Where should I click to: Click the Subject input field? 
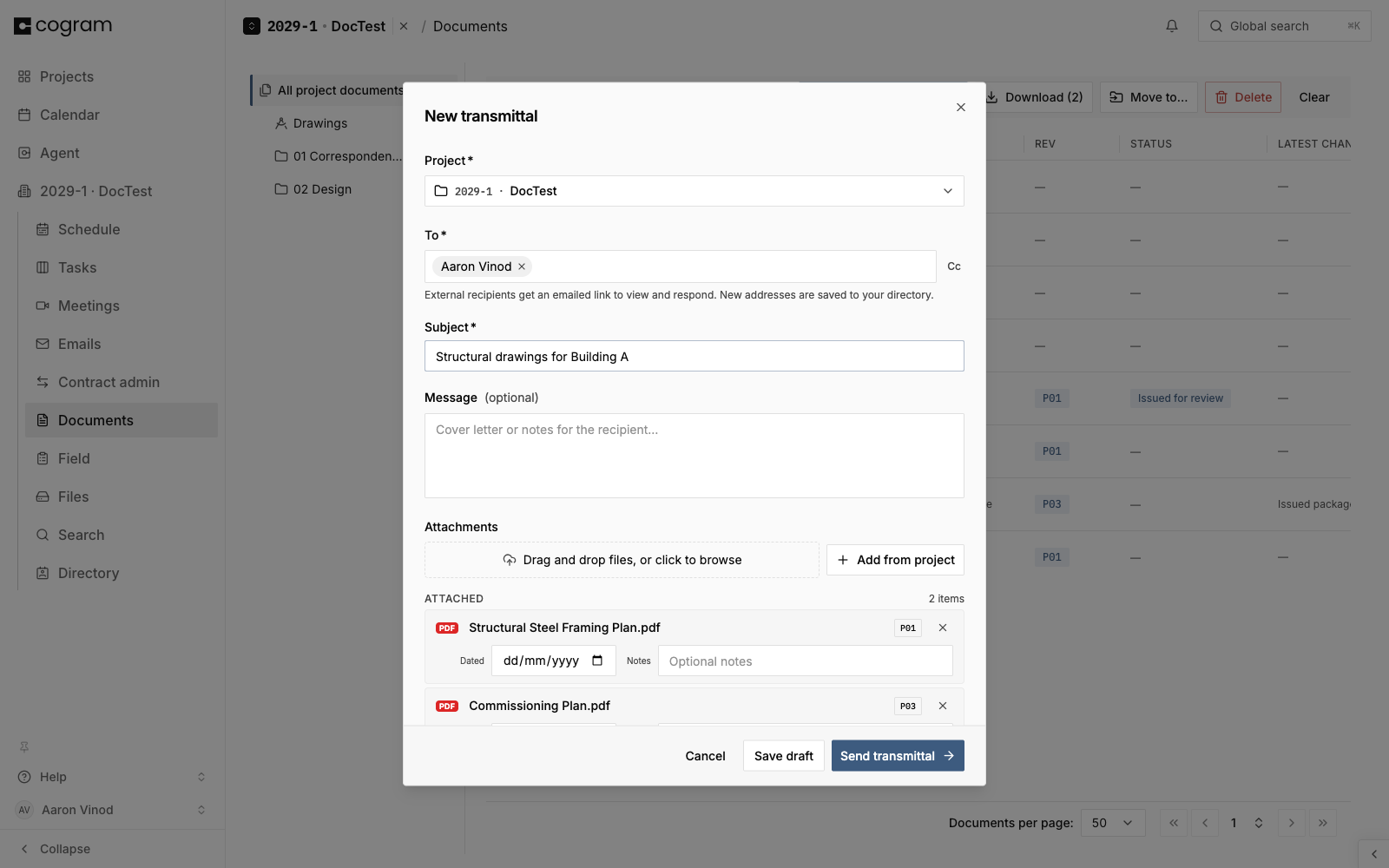coord(694,356)
